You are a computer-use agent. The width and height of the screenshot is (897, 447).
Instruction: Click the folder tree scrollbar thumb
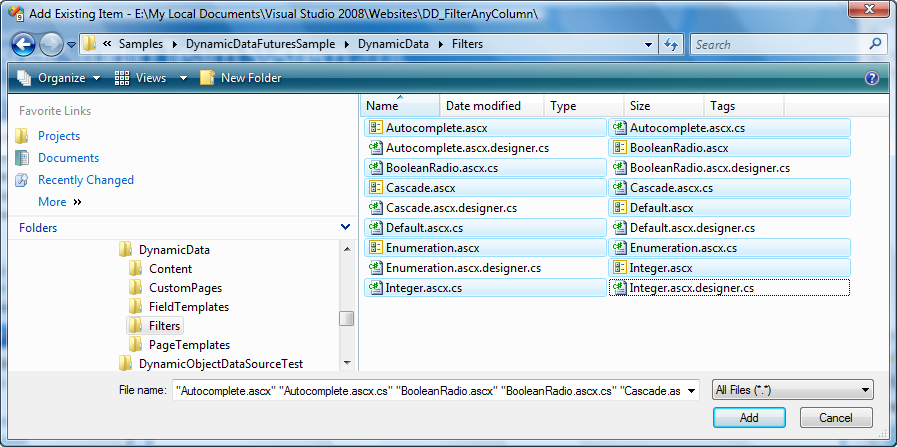[346, 319]
